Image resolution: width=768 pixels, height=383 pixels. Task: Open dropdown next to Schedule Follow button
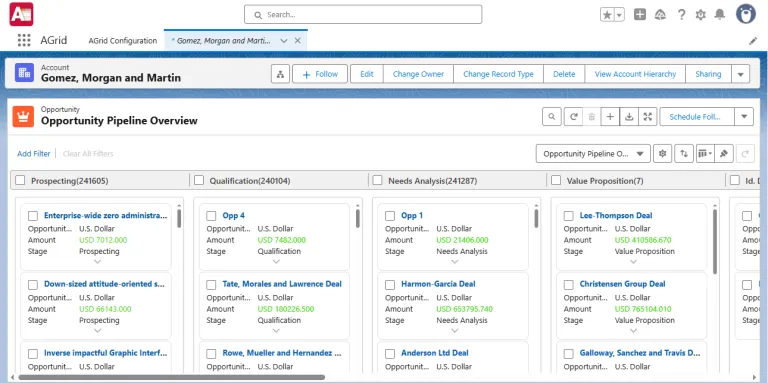tap(744, 117)
